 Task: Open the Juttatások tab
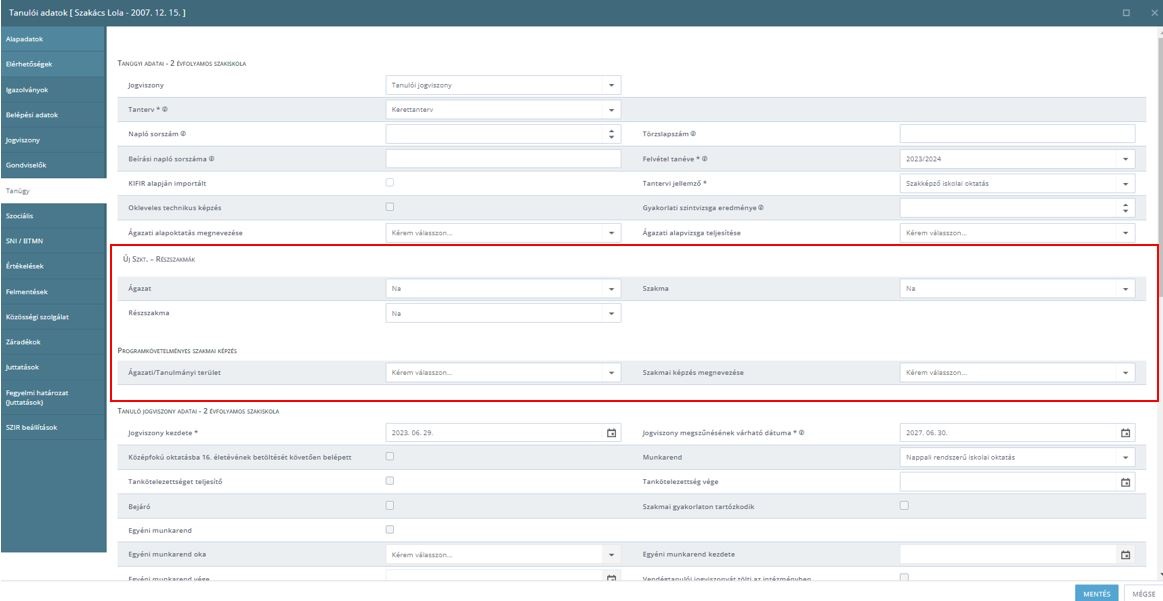point(53,367)
